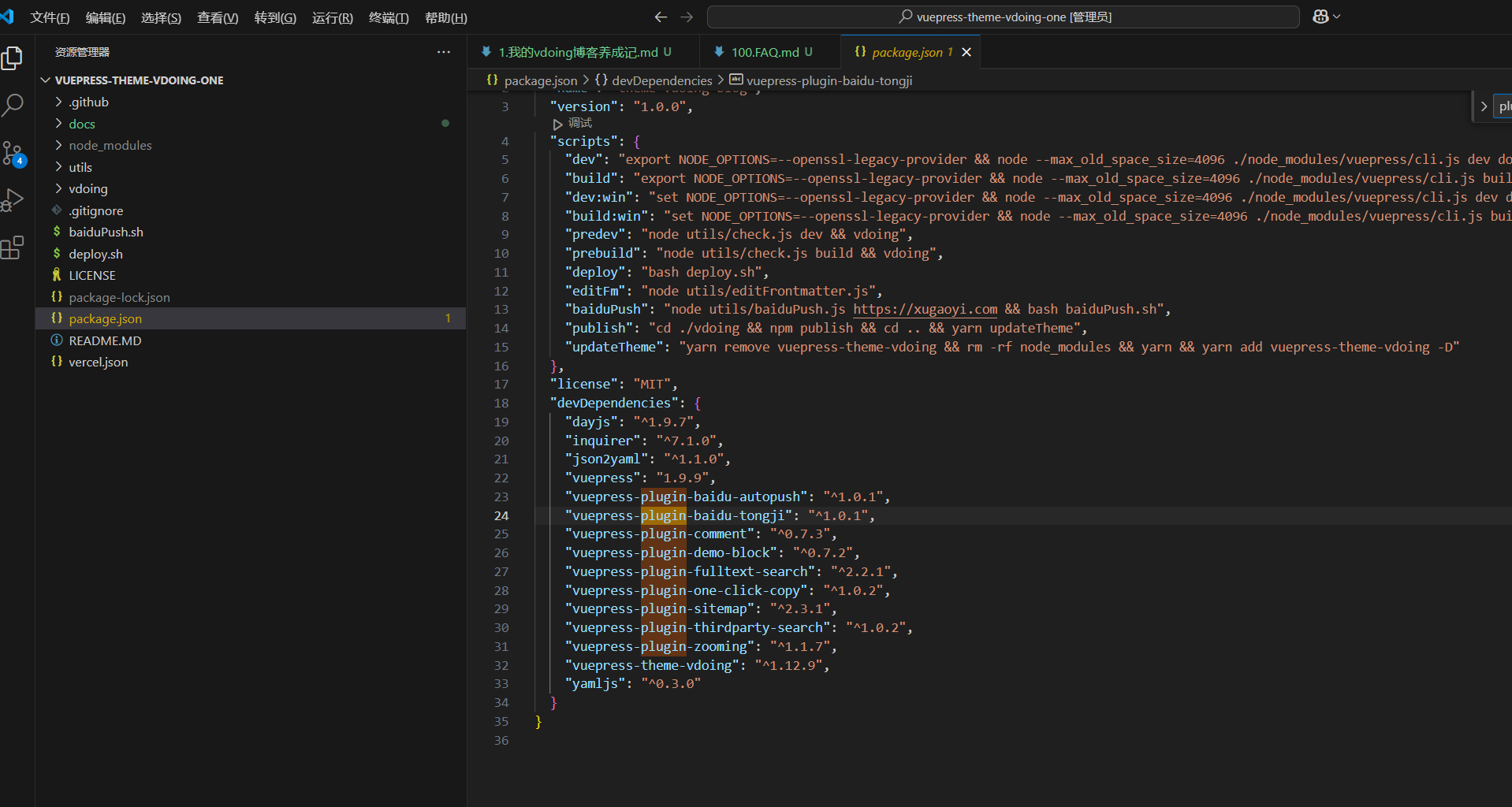Open baiduPush.sh in the explorer

(x=251, y=232)
